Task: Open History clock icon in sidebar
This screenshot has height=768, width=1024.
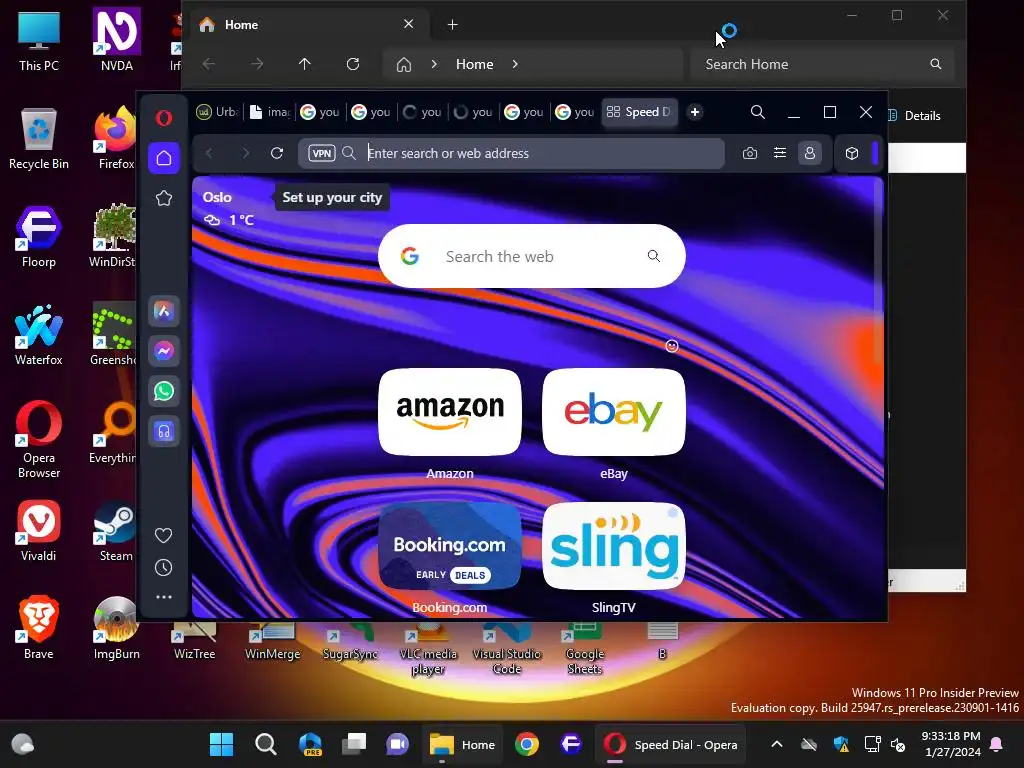Action: [163, 568]
